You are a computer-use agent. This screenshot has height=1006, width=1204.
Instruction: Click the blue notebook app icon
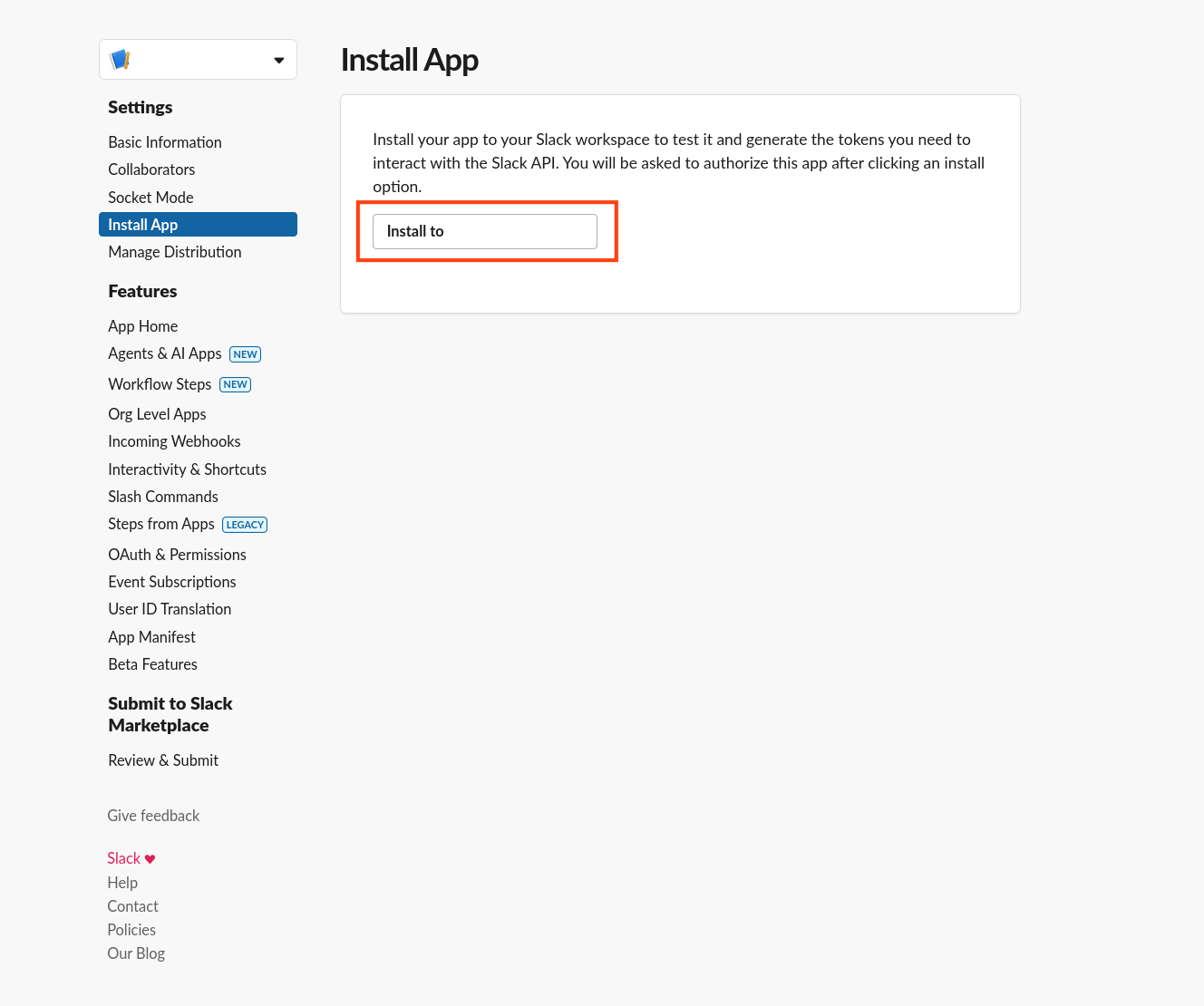[x=120, y=60]
